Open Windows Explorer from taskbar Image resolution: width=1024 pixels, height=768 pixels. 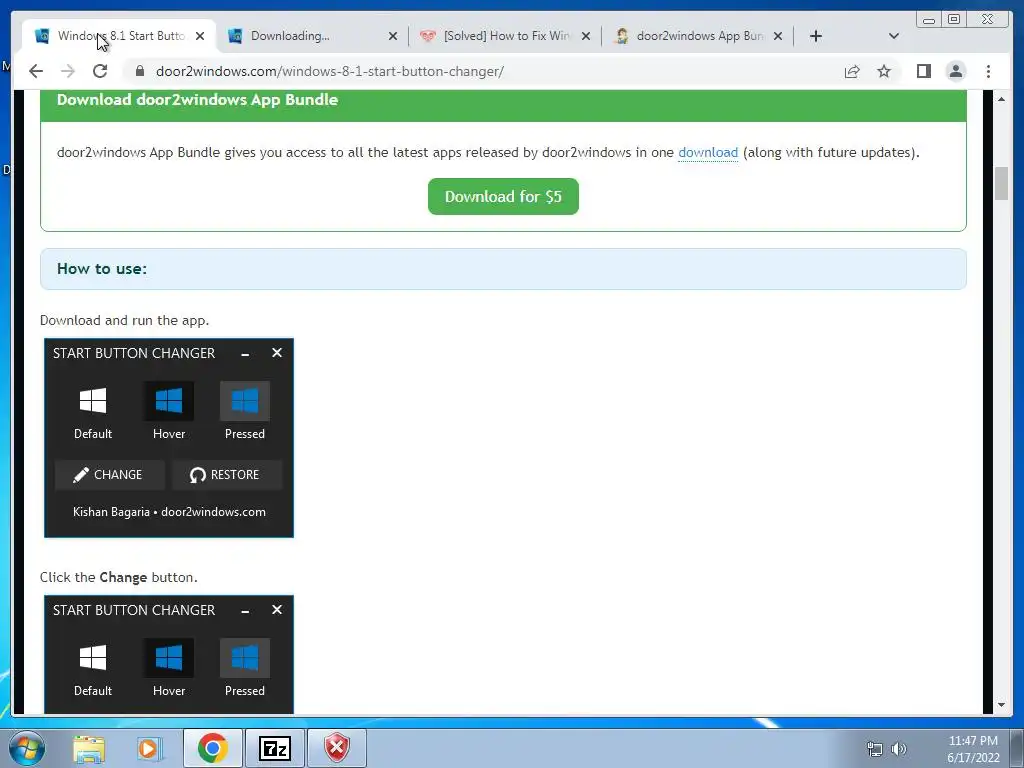(x=89, y=748)
